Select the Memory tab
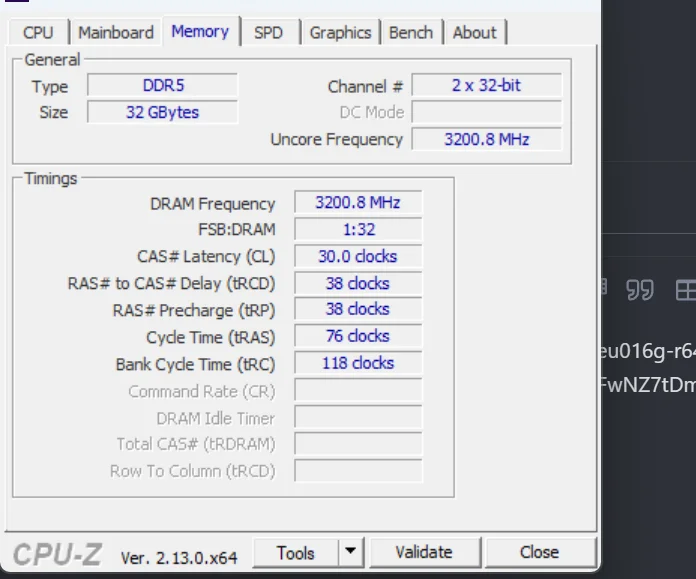Screen dimensions: 696x579 point(201,31)
